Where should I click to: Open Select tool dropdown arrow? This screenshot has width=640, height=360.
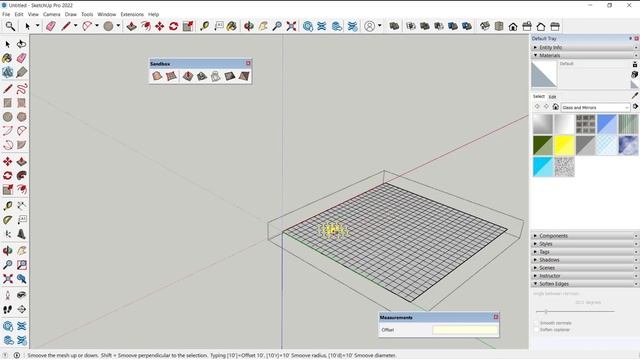tap(38, 26)
